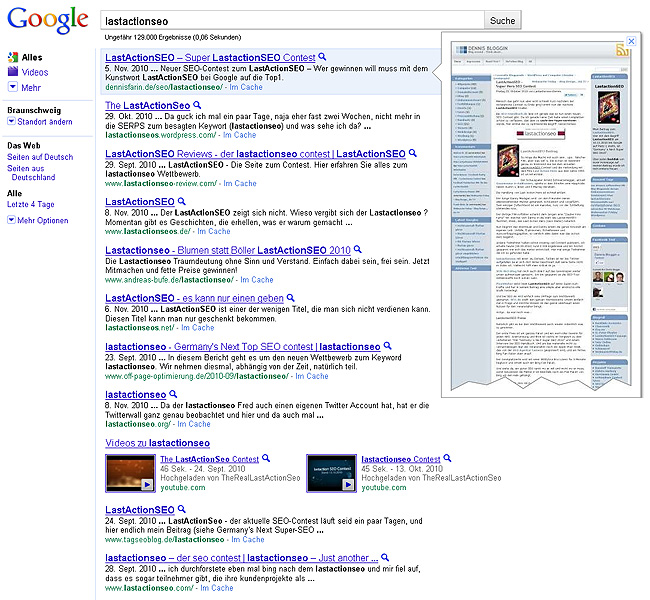Open 'LastActionSEO' result from 24. Sept. 2010

coord(140,510)
